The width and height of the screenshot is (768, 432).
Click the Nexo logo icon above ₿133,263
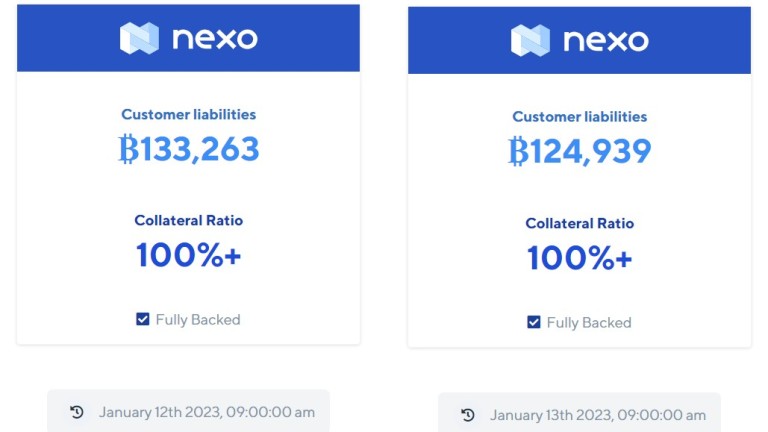click(139, 38)
